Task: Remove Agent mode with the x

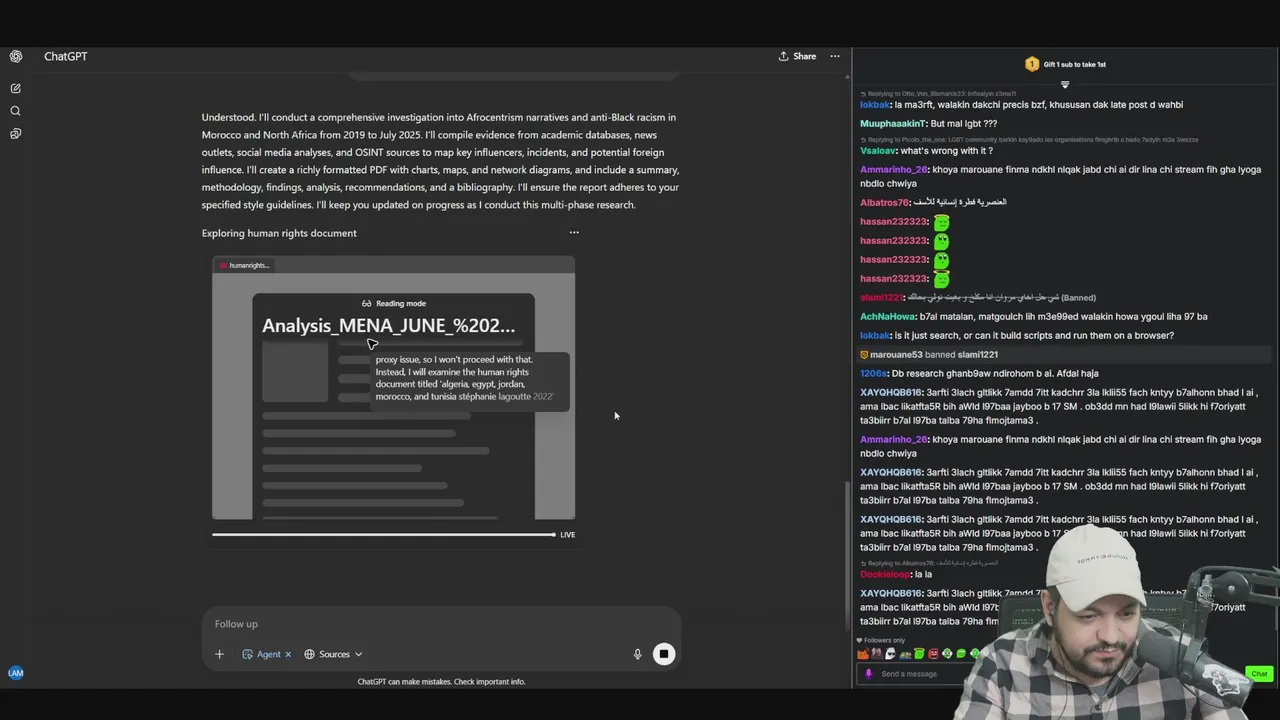Action: [x=288, y=654]
